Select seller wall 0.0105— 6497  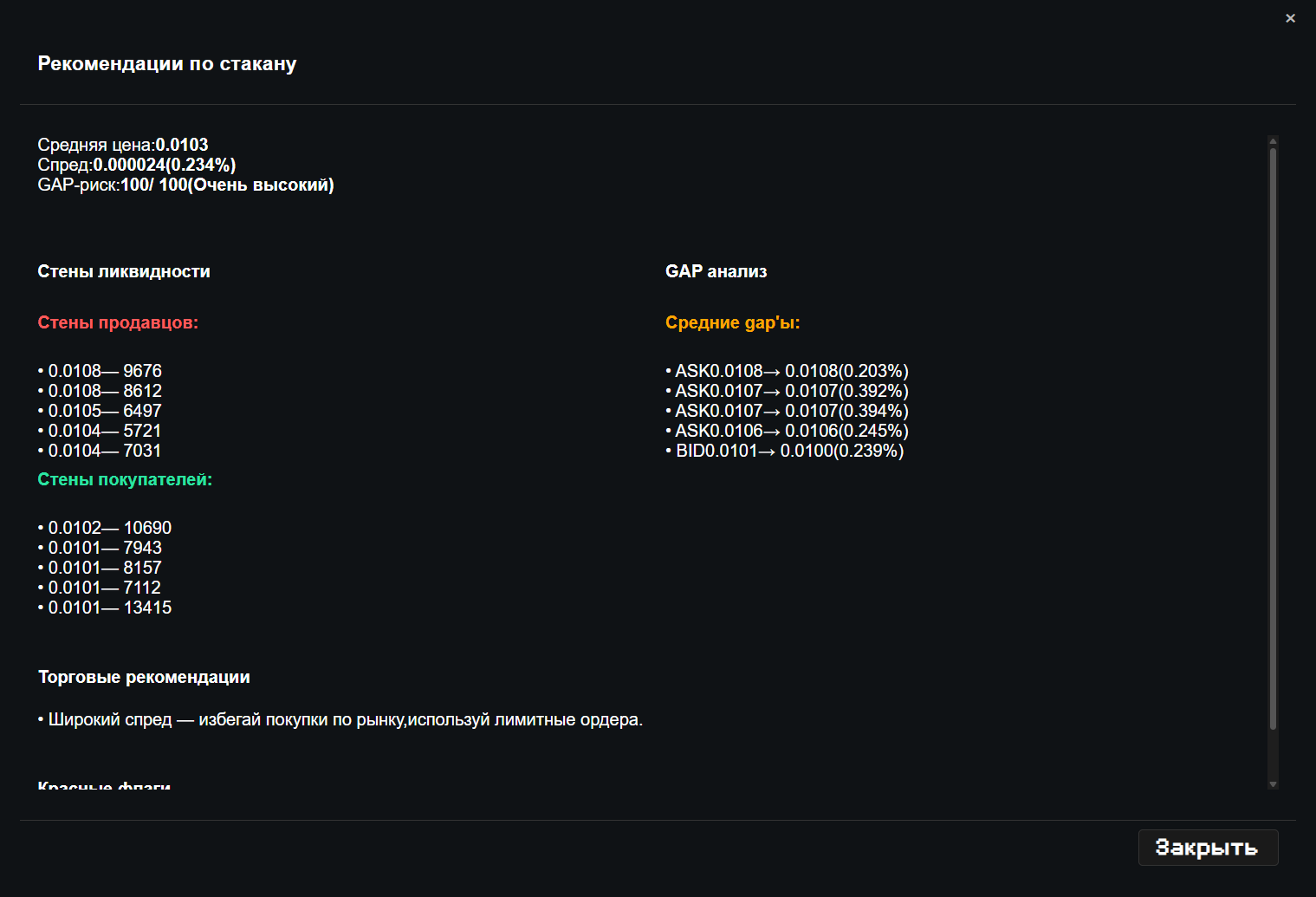[x=100, y=411]
